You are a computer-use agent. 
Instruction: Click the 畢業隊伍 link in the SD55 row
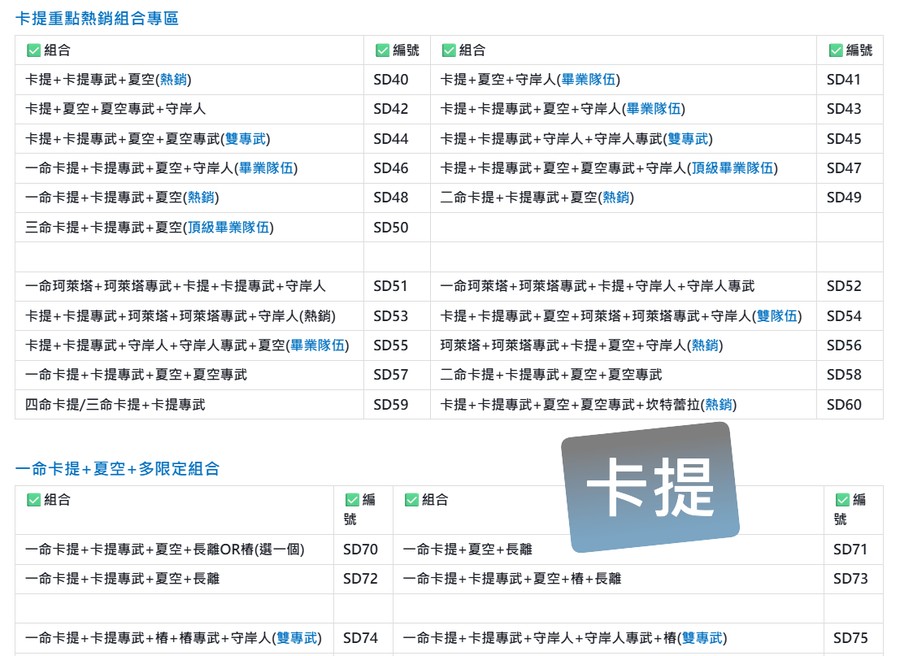point(317,346)
